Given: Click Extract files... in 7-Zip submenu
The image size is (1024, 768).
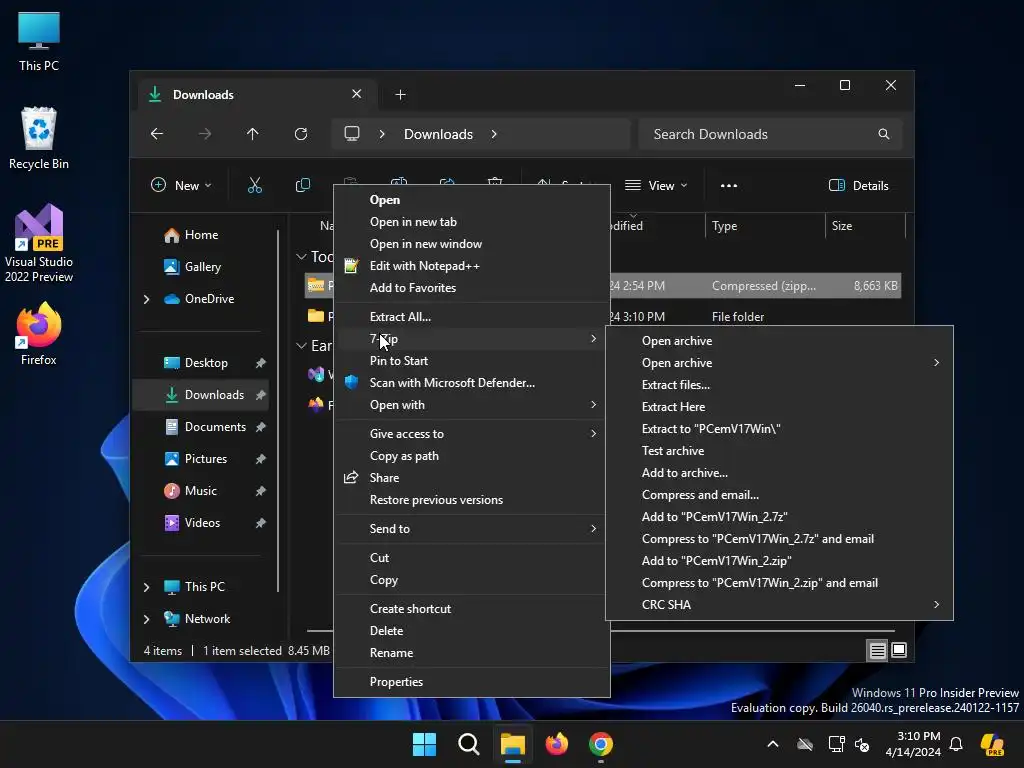Looking at the screenshot, I should [x=779, y=385].
